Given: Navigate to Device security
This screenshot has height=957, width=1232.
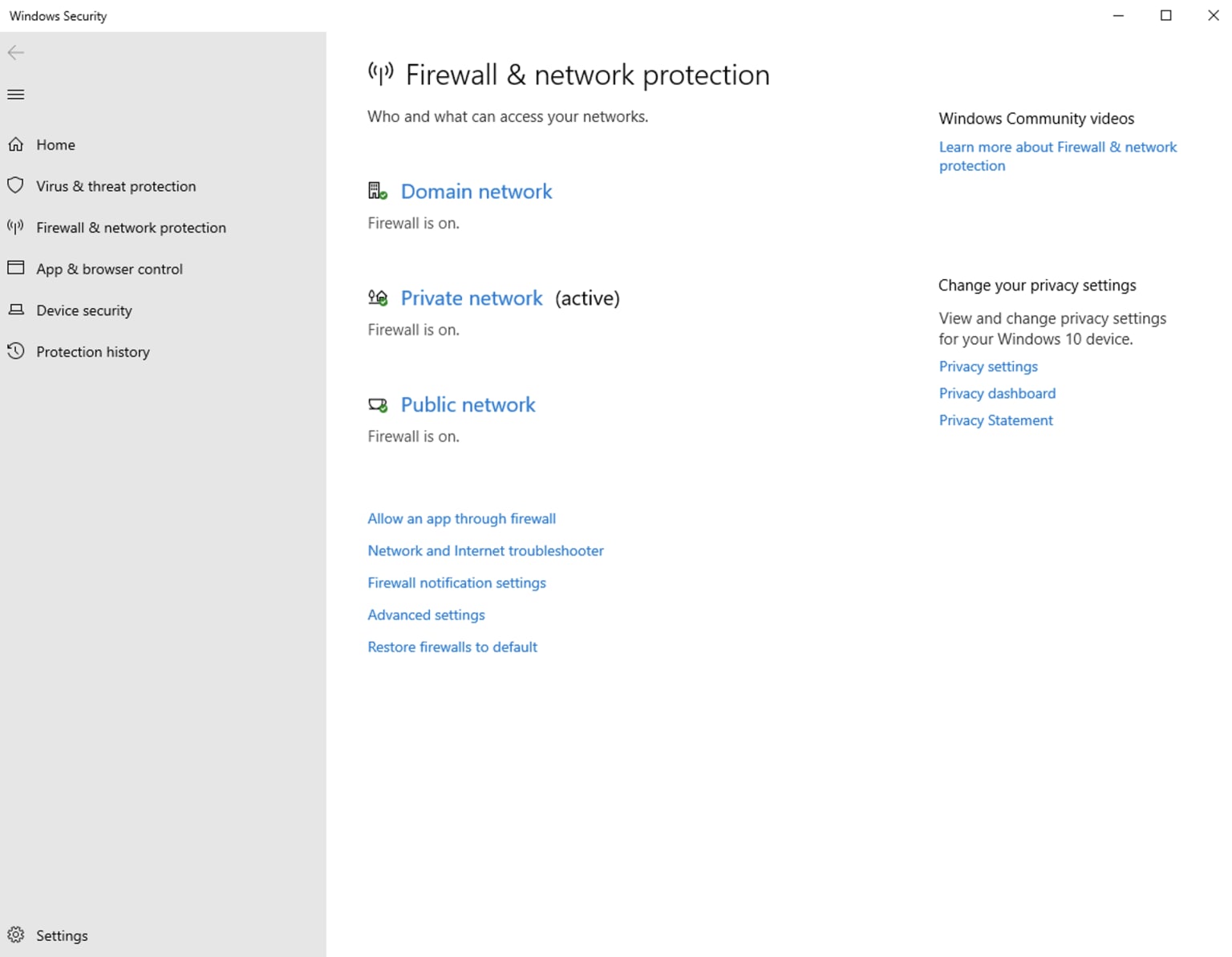Looking at the screenshot, I should coord(84,310).
